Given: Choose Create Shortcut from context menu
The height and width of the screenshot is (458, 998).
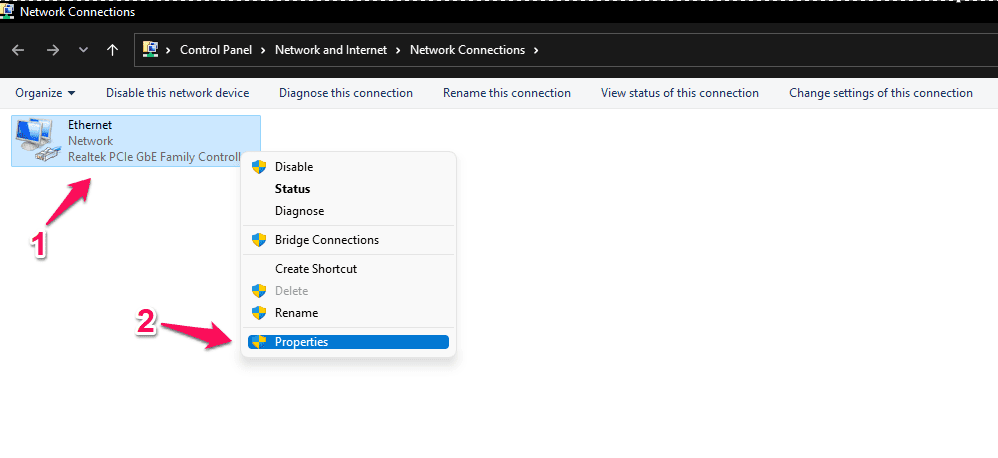Looking at the screenshot, I should click(315, 269).
